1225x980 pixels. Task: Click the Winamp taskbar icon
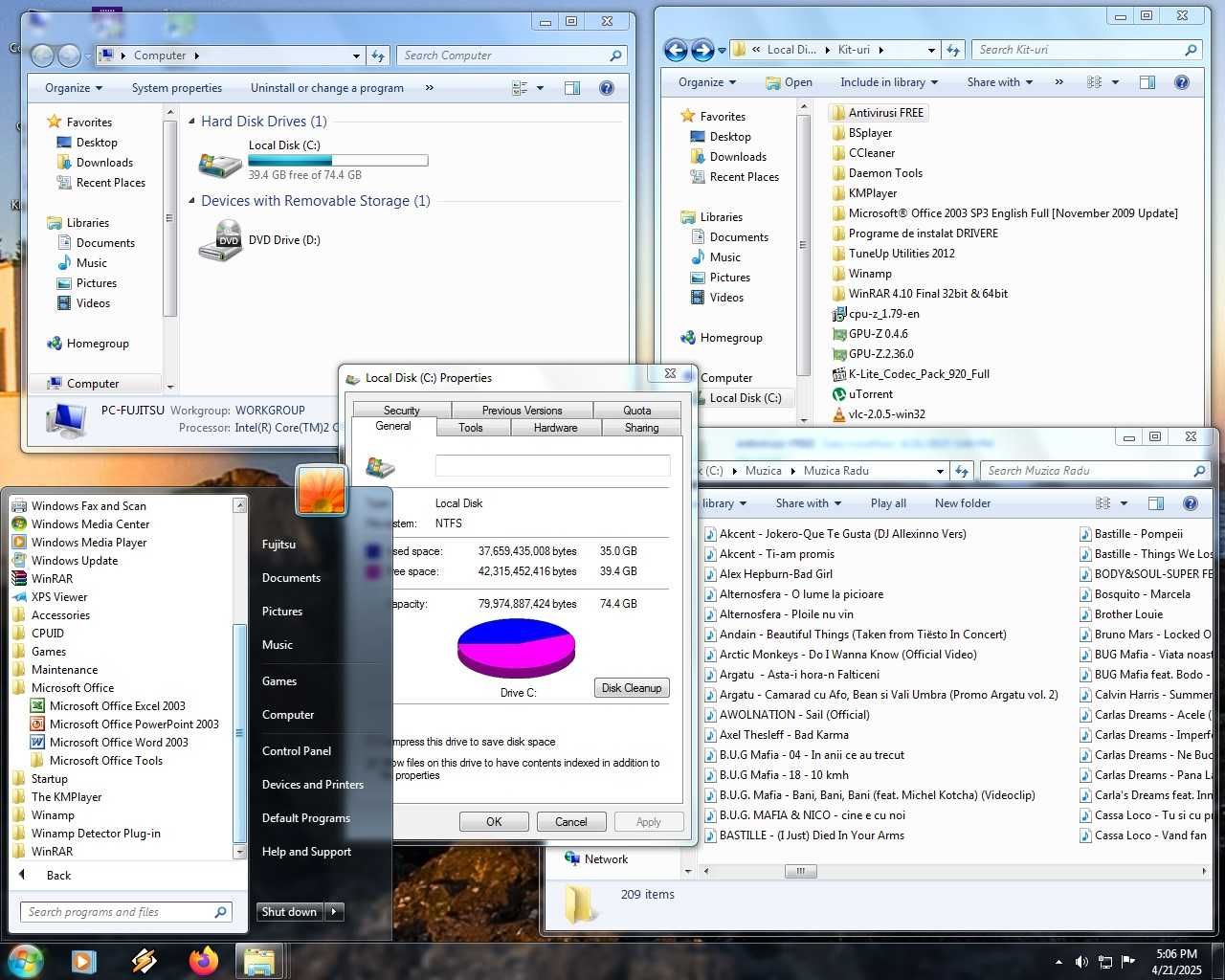coord(145,961)
